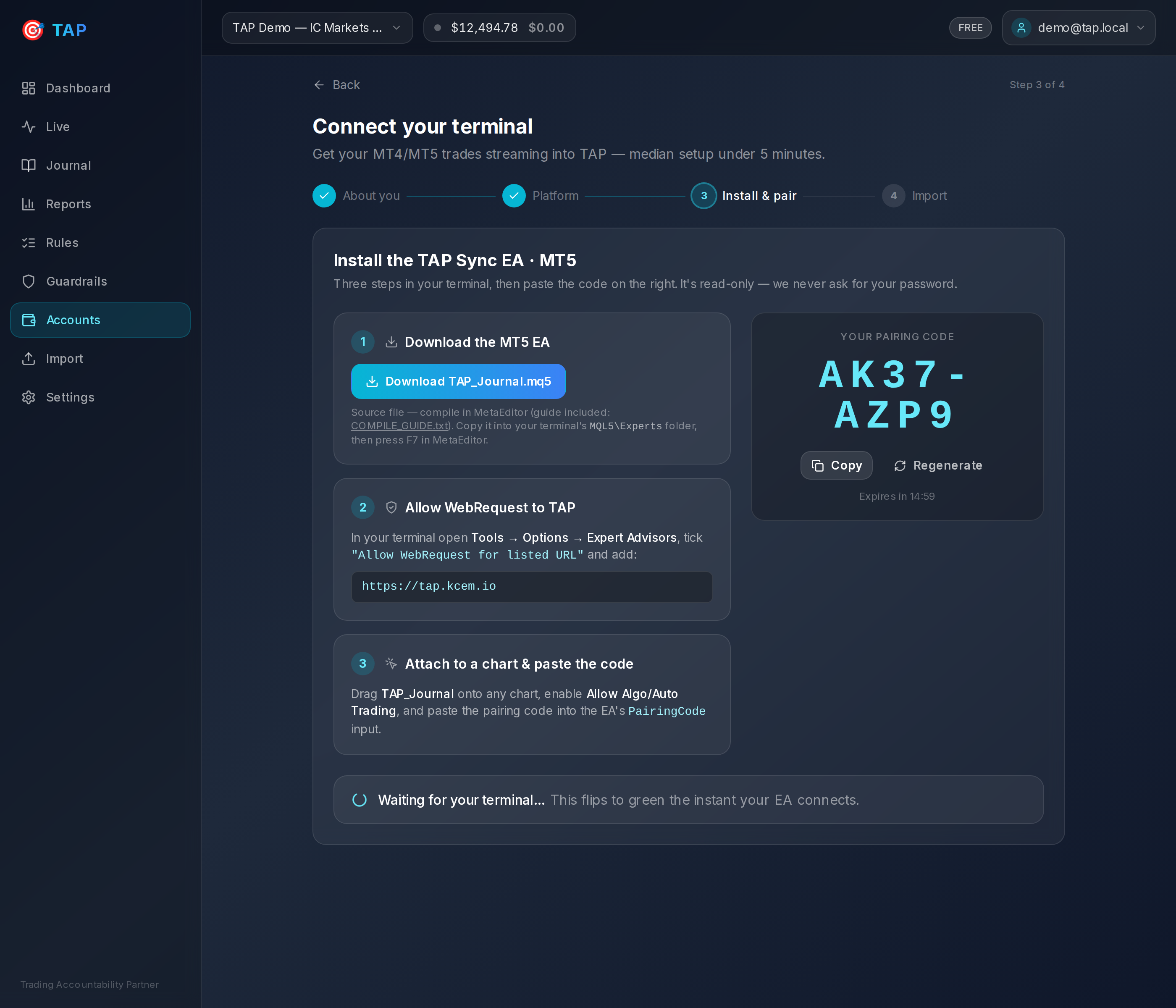This screenshot has height=1008, width=1176.
Task: Click the About you checkmark step
Action: tap(324, 196)
